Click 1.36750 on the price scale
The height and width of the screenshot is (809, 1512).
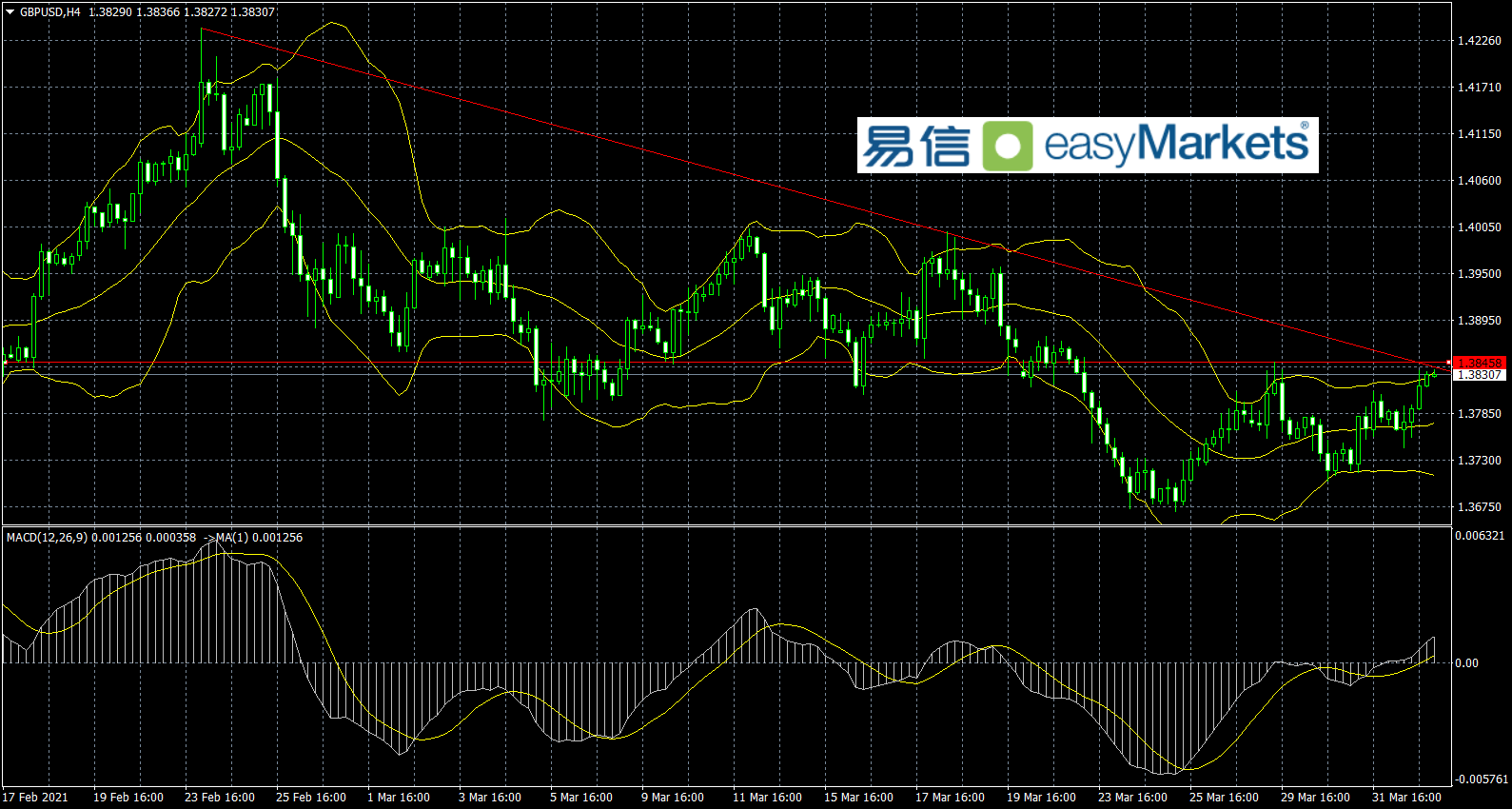pyautogui.click(x=1479, y=507)
